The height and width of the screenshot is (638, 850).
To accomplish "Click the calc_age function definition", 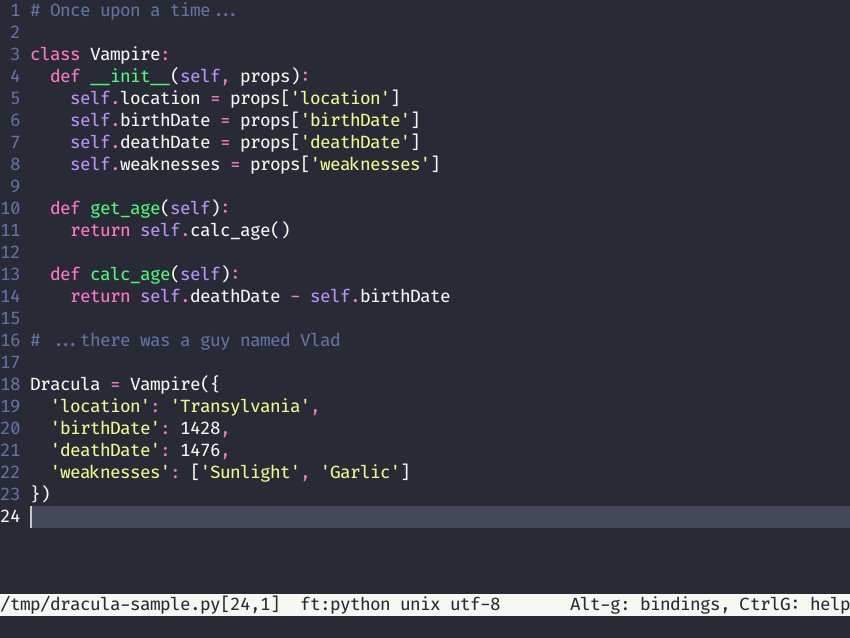I will 130,274.
